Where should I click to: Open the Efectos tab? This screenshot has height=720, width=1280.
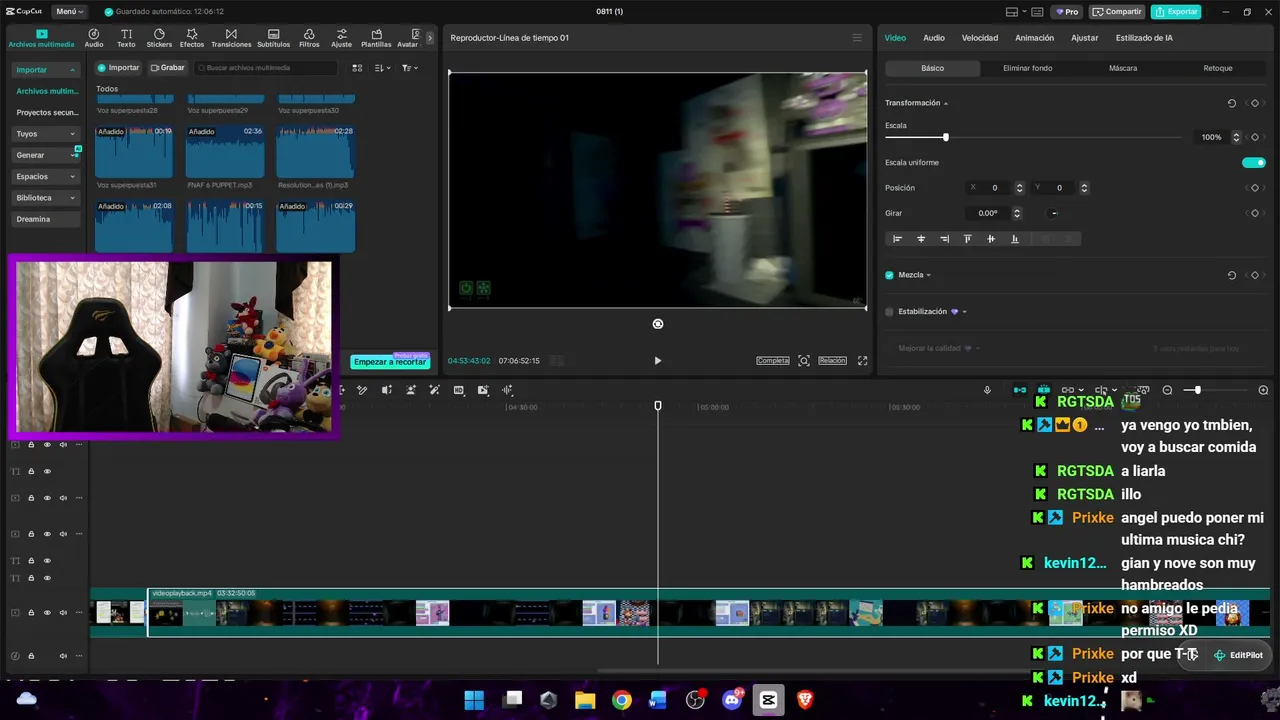point(192,39)
